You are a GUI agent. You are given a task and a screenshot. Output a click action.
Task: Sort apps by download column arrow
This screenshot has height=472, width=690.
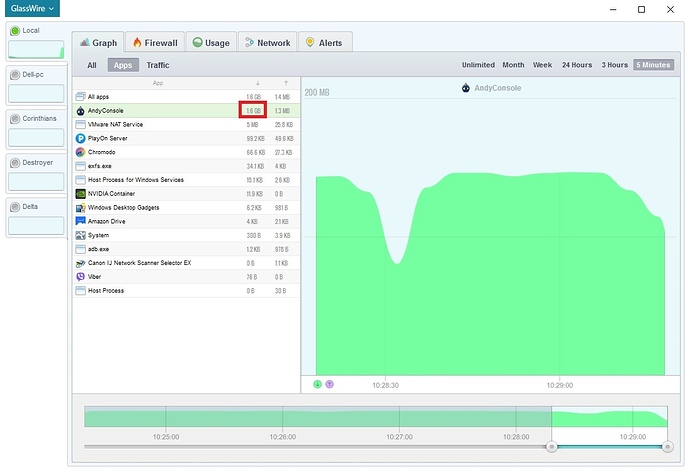pos(258,83)
